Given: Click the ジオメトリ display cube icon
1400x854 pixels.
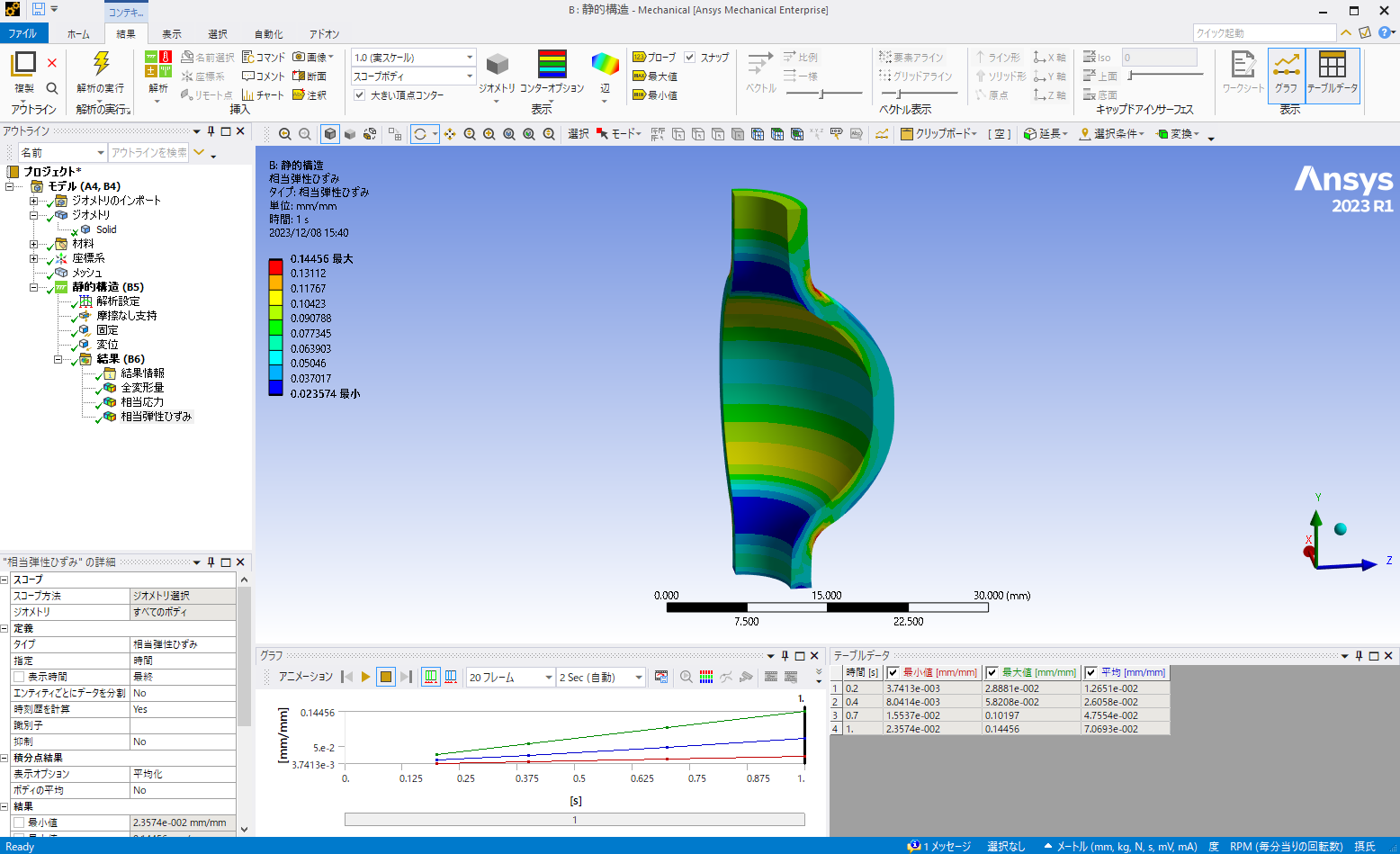Looking at the screenshot, I should coord(497,65).
